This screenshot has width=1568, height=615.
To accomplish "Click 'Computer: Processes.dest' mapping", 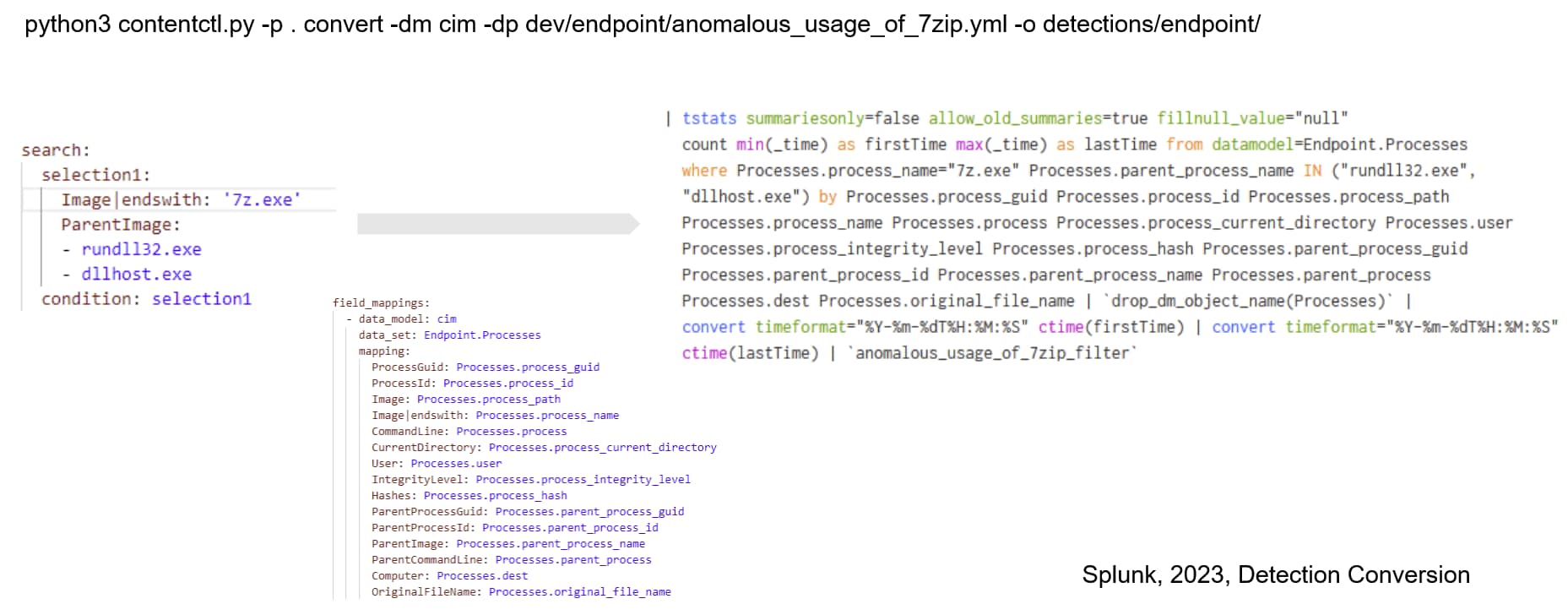I will point(450,576).
